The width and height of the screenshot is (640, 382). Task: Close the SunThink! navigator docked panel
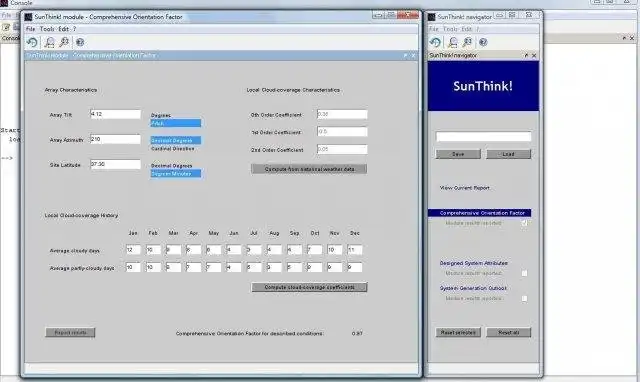click(534, 55)
